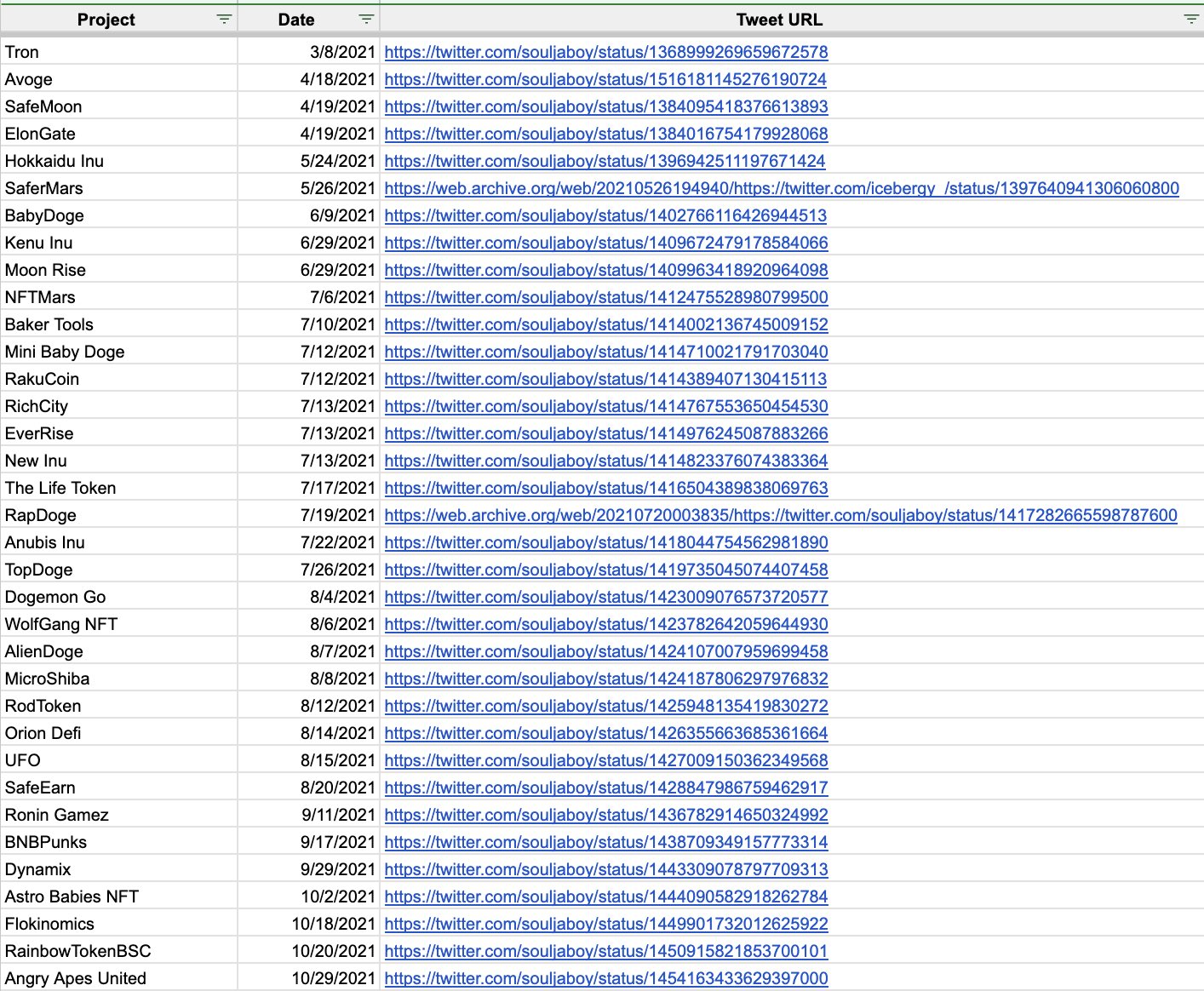Image resolution: width=1204 pixels, height=991 pixels.
Task: Open the Ronin Gamez tweet link
Action: tap(606, 815)
